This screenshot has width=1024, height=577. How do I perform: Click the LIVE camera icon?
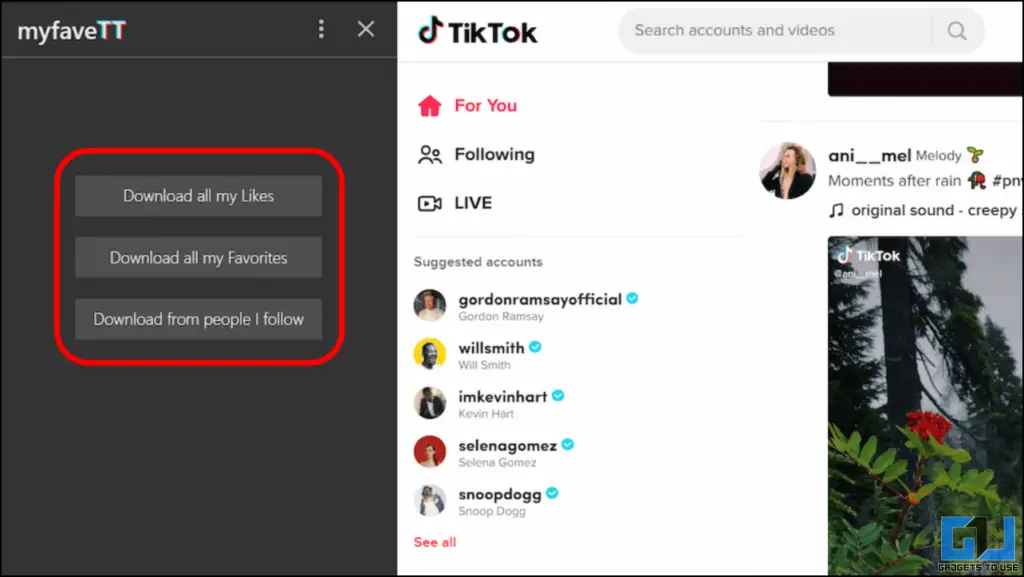tap(430, 204)
